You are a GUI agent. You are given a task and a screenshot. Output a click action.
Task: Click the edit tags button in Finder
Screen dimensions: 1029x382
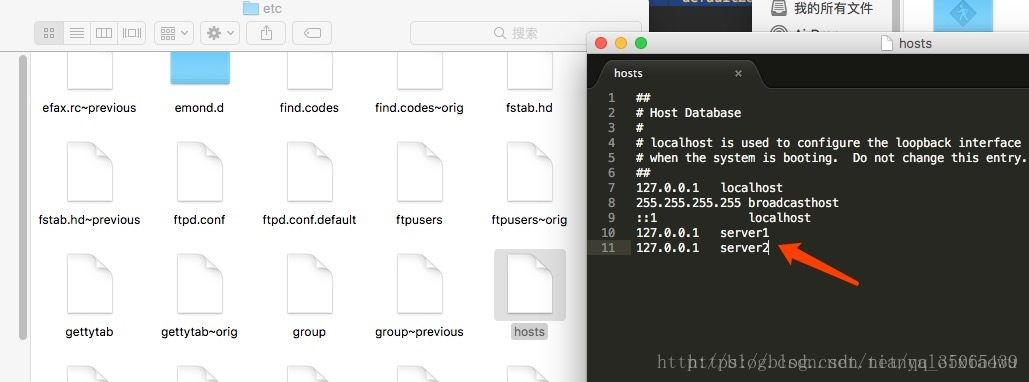[312, 33]
